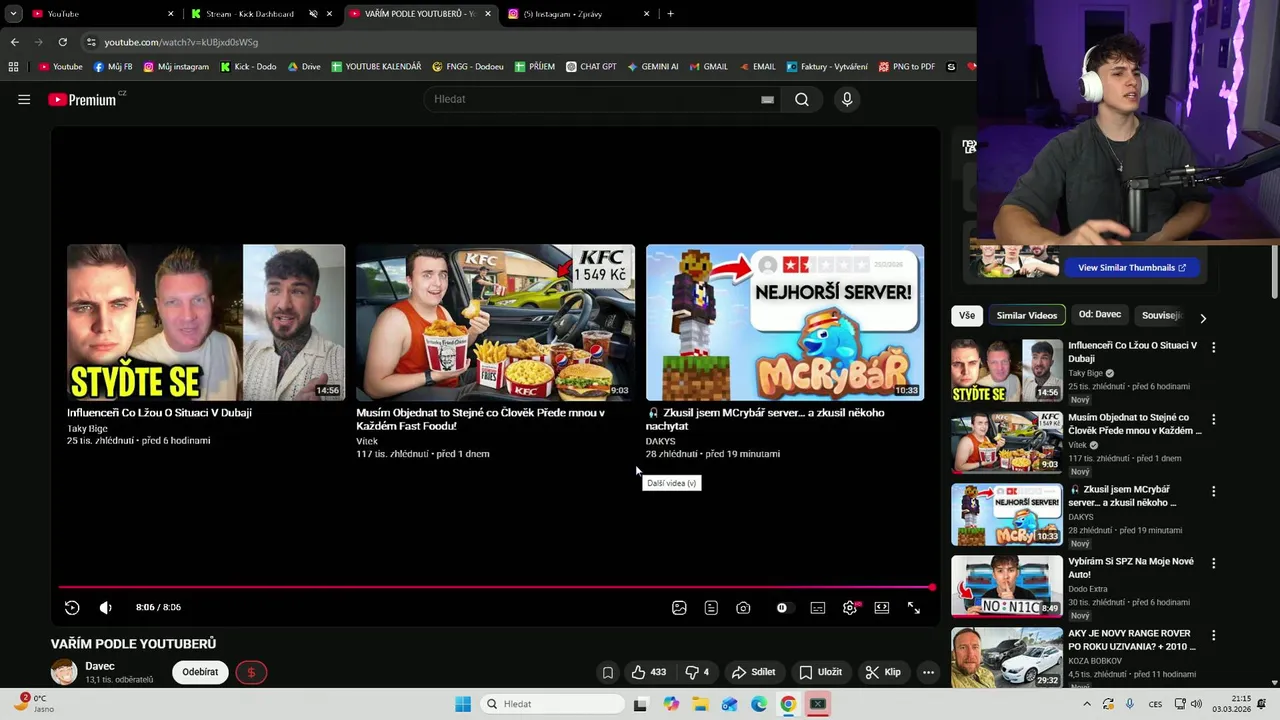Open the KFC endscreen video thumbnail
The image size is (1280, 720).
click(x=495, y=323)
